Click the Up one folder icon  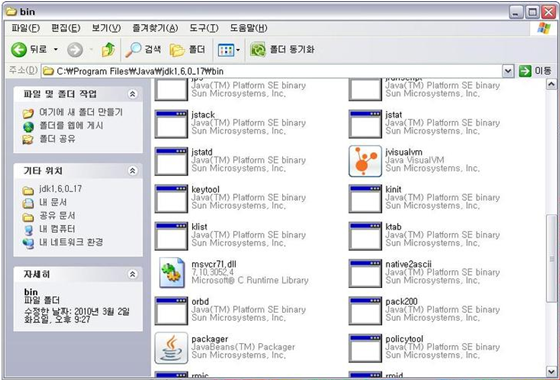[108, 50]
